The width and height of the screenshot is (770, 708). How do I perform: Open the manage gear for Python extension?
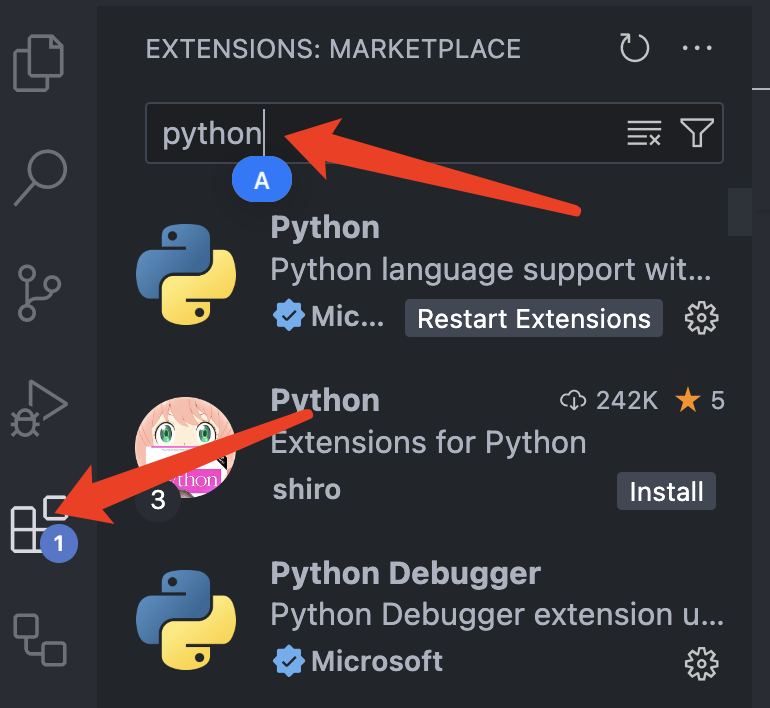coord(701,319)
